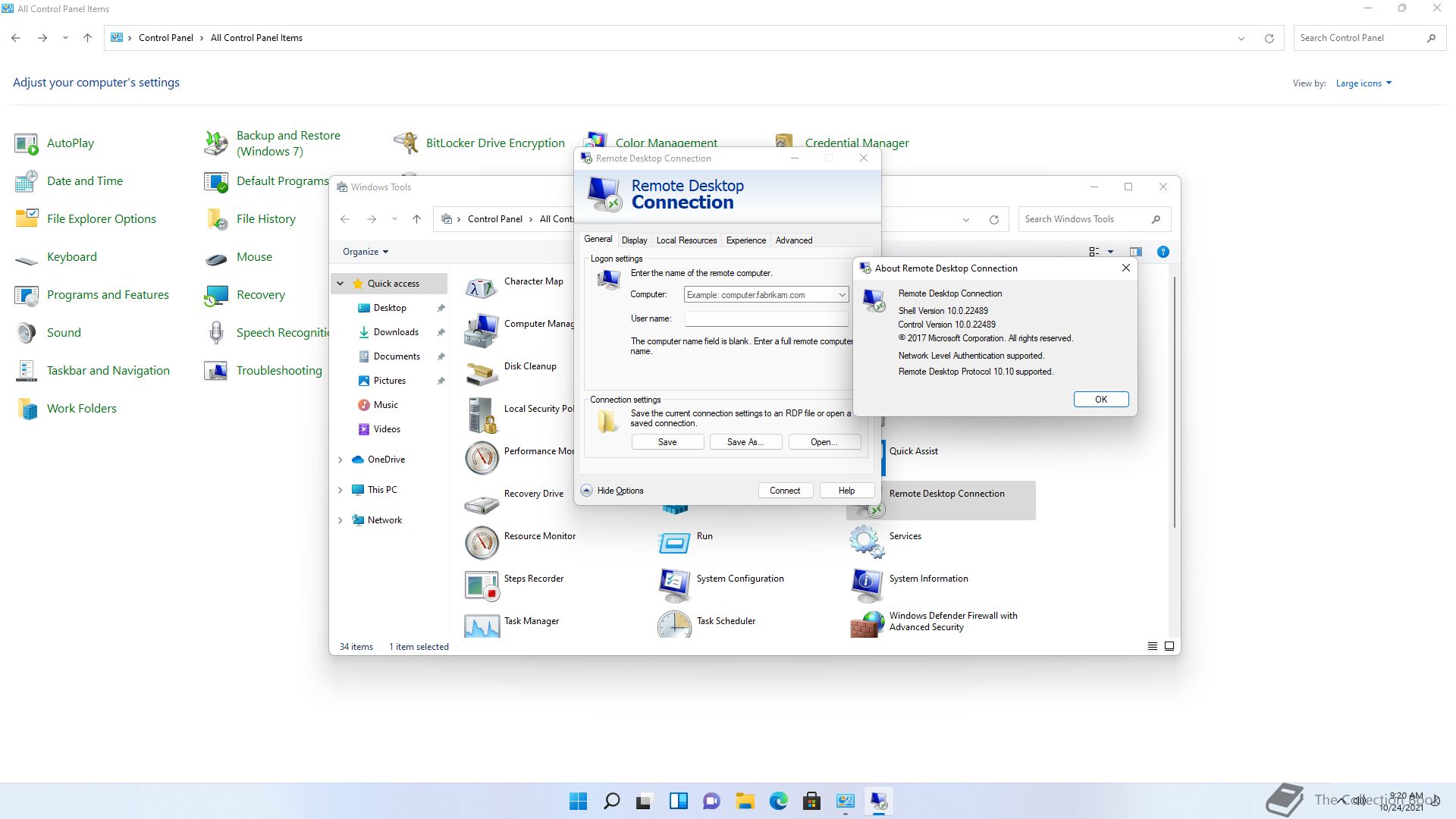Open the Organize dropdown menu
Viewport: 1456px width, 819px height.
pos(366,252)
